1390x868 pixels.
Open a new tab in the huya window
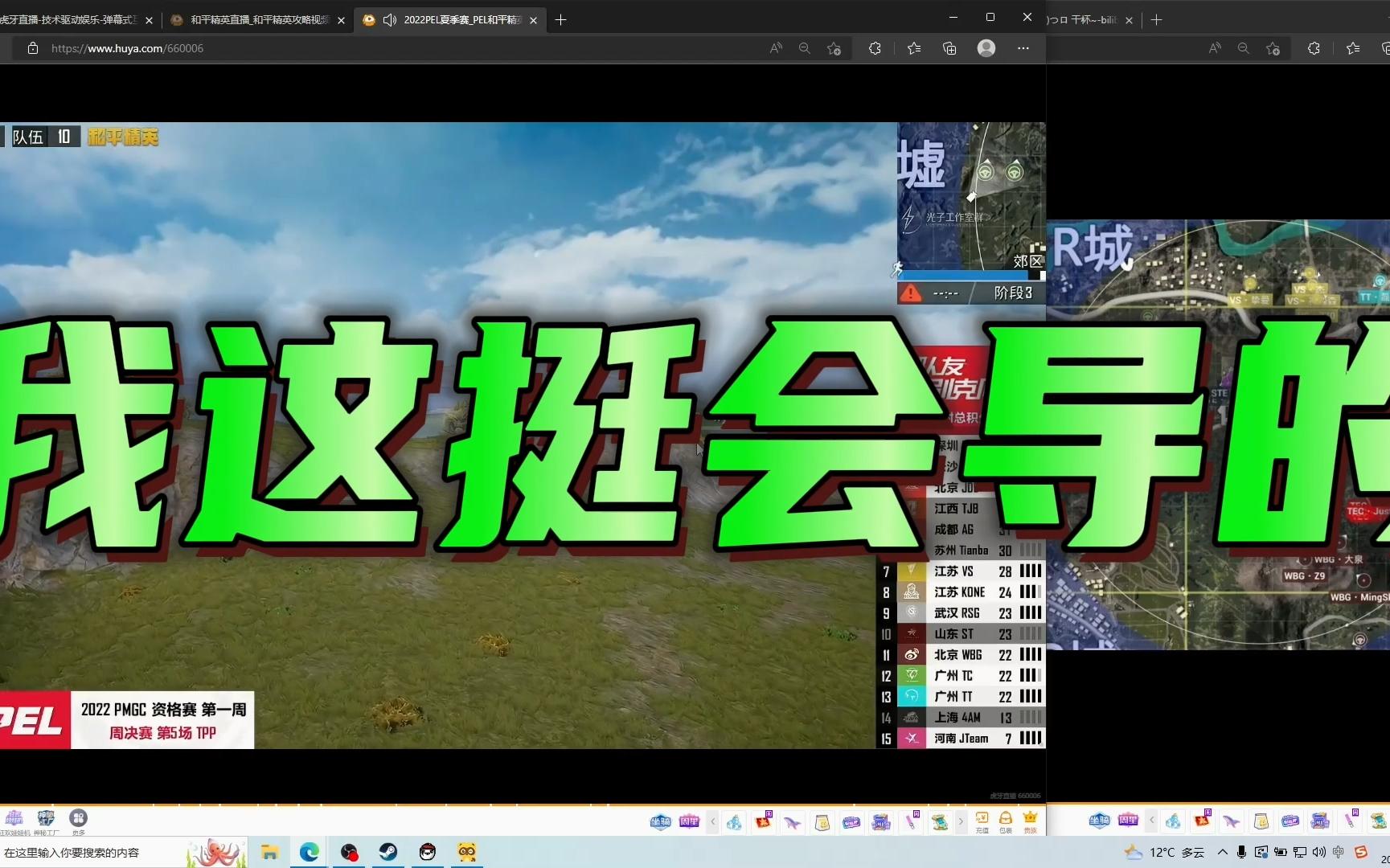coord(561,20)
